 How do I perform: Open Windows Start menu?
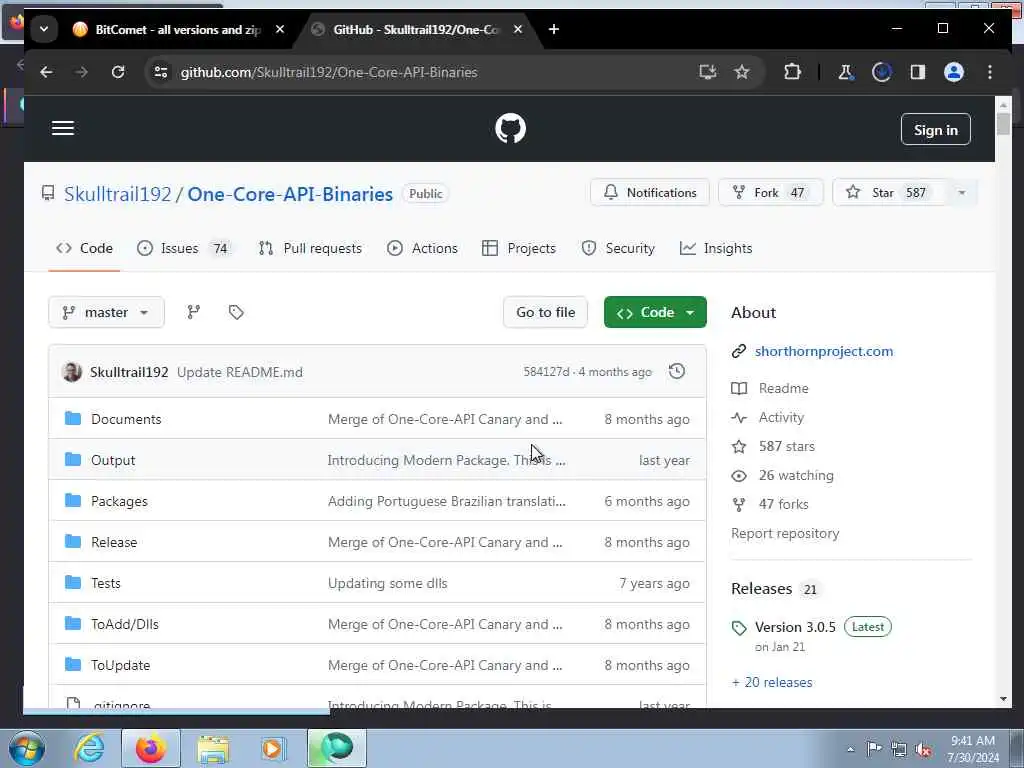27,748
